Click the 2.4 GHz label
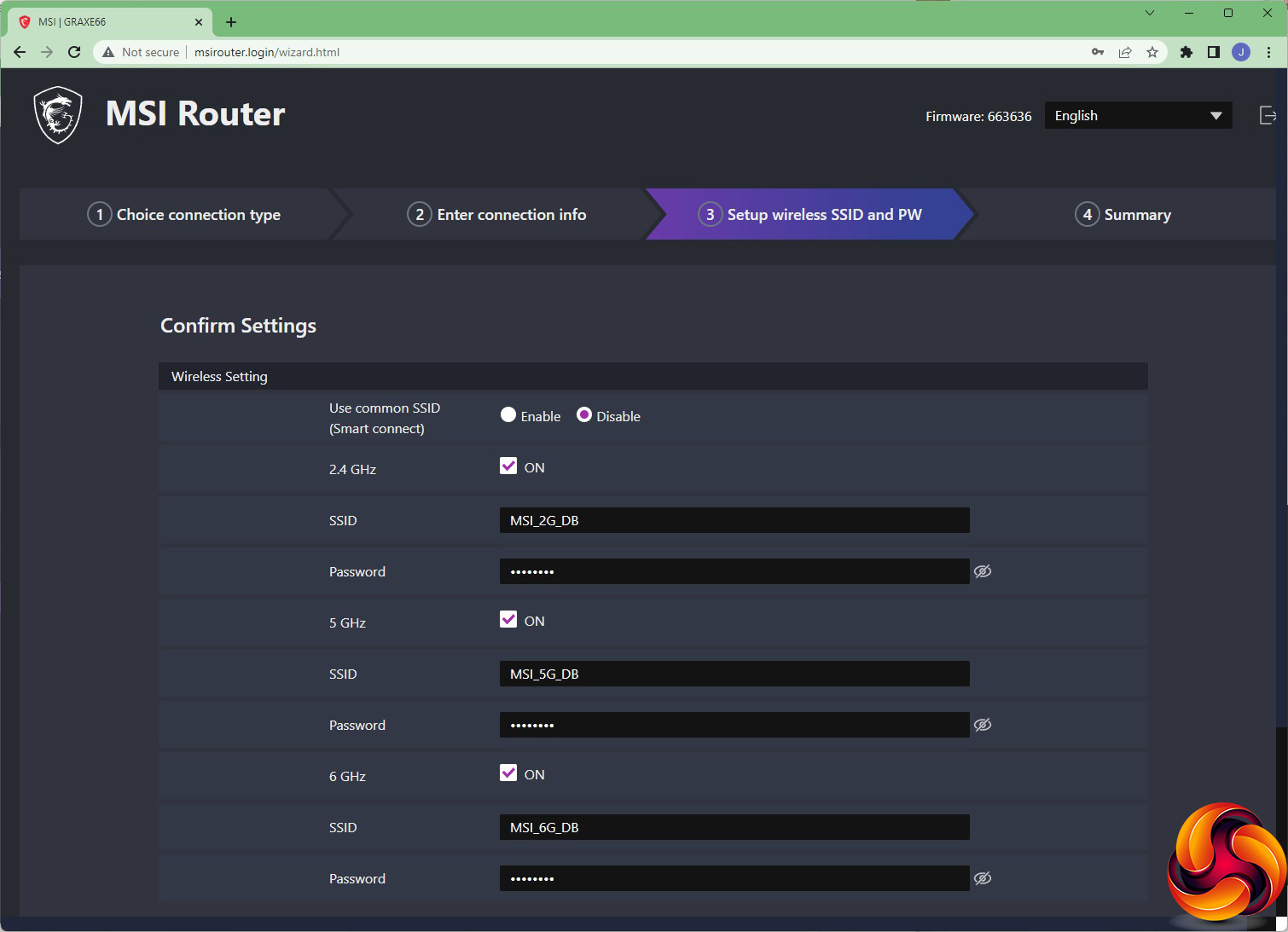 pyautogui.click(x=352, y=469)
